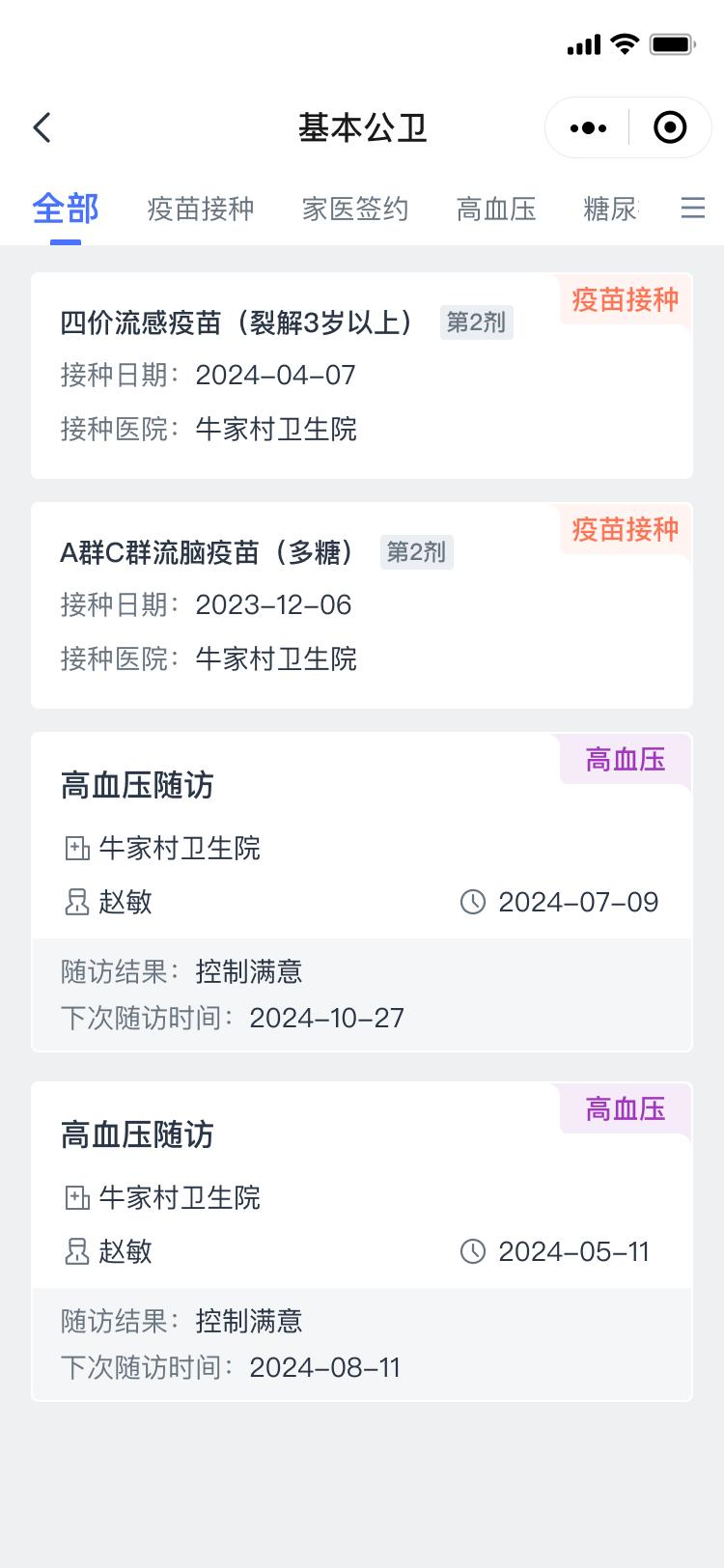The width and height of the screenshot is (724, 1568).
Task: Tap the mini program close circle icon
Action: [670, 127]
